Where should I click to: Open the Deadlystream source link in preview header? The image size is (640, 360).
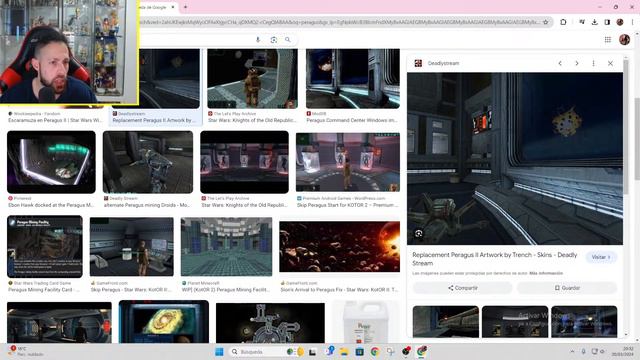click(x=443, y=63)
